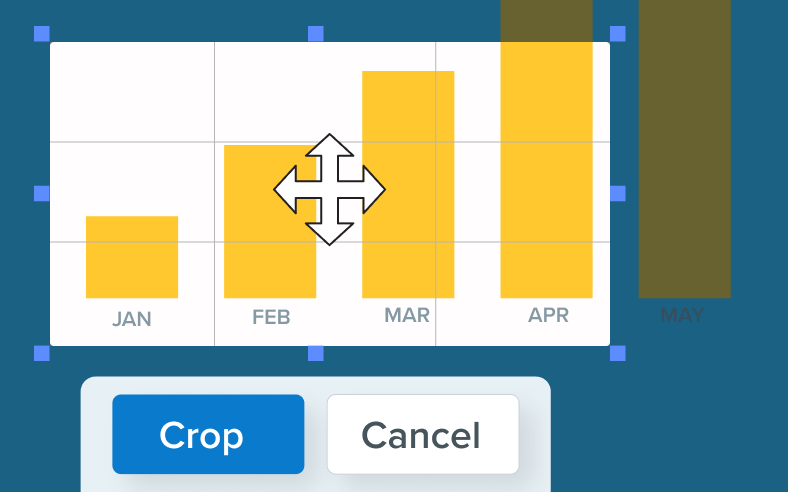Click the MAR axis label

407,316
